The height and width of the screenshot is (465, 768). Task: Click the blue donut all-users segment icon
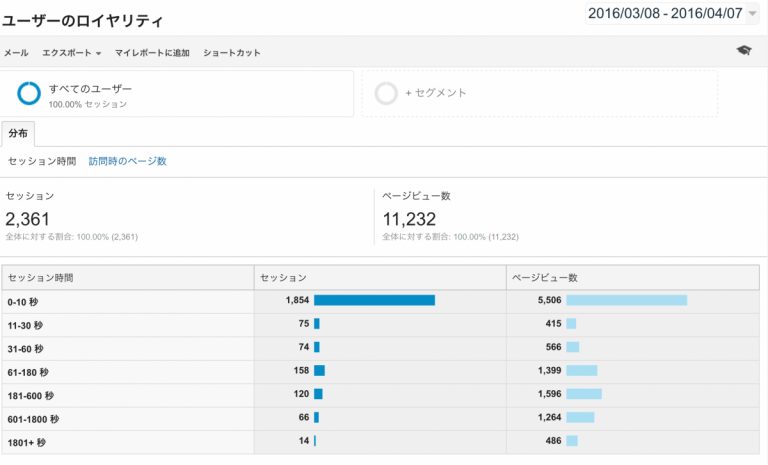pyautogui.click(x=29, y=94)
